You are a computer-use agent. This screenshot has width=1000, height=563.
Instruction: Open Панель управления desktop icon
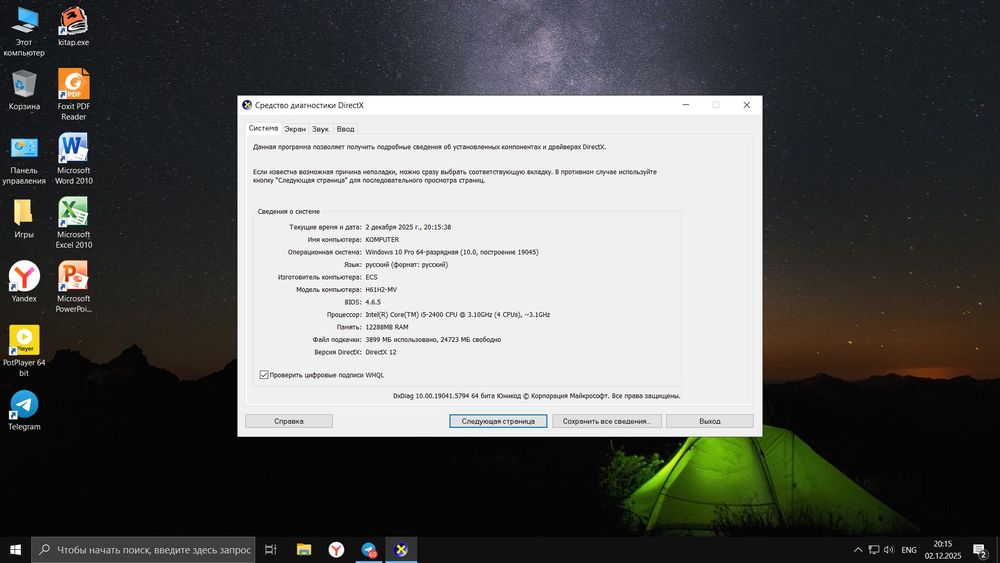click(24, 159)
